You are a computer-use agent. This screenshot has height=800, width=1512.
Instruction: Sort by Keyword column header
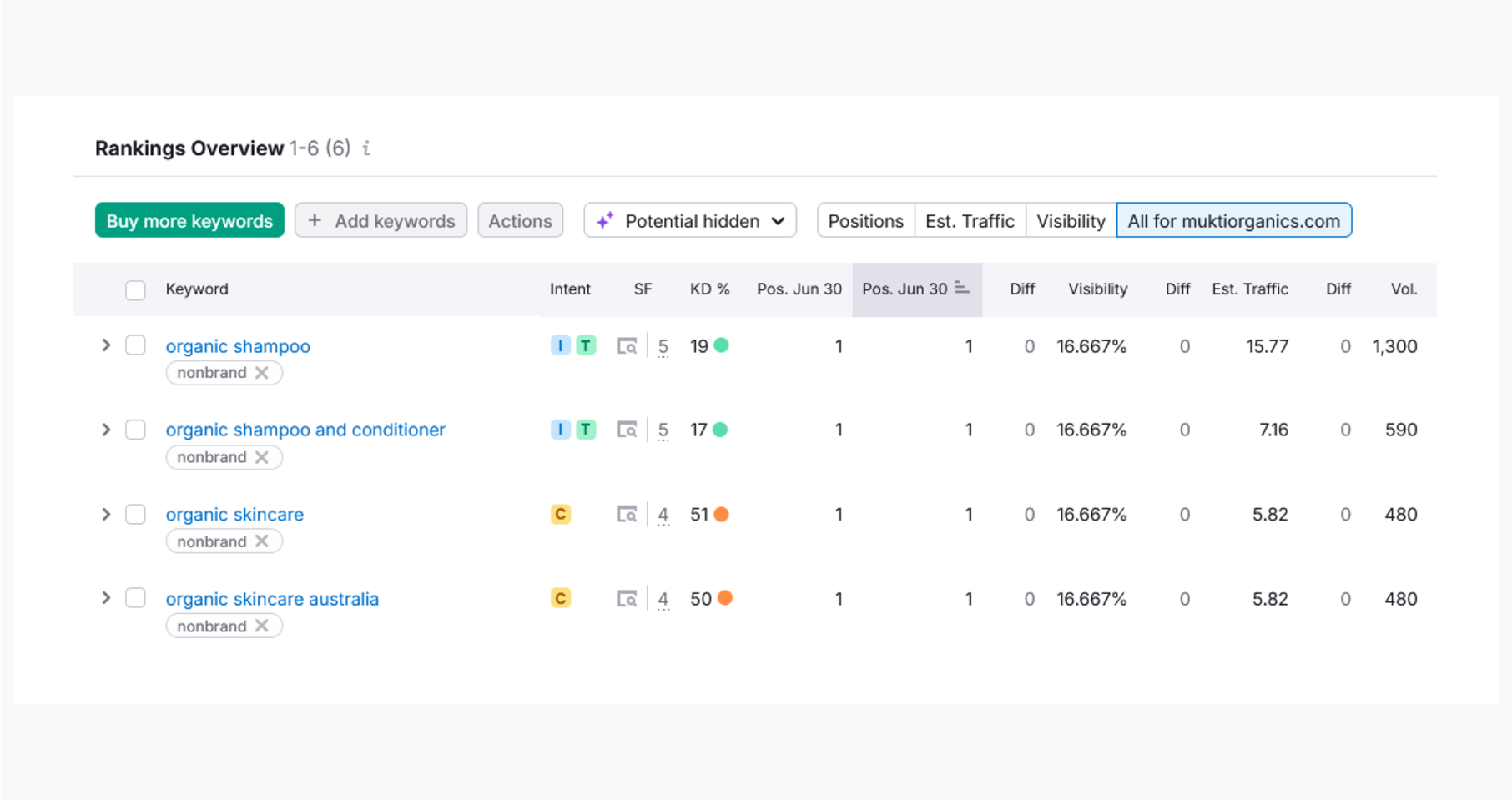pos(197,289)
